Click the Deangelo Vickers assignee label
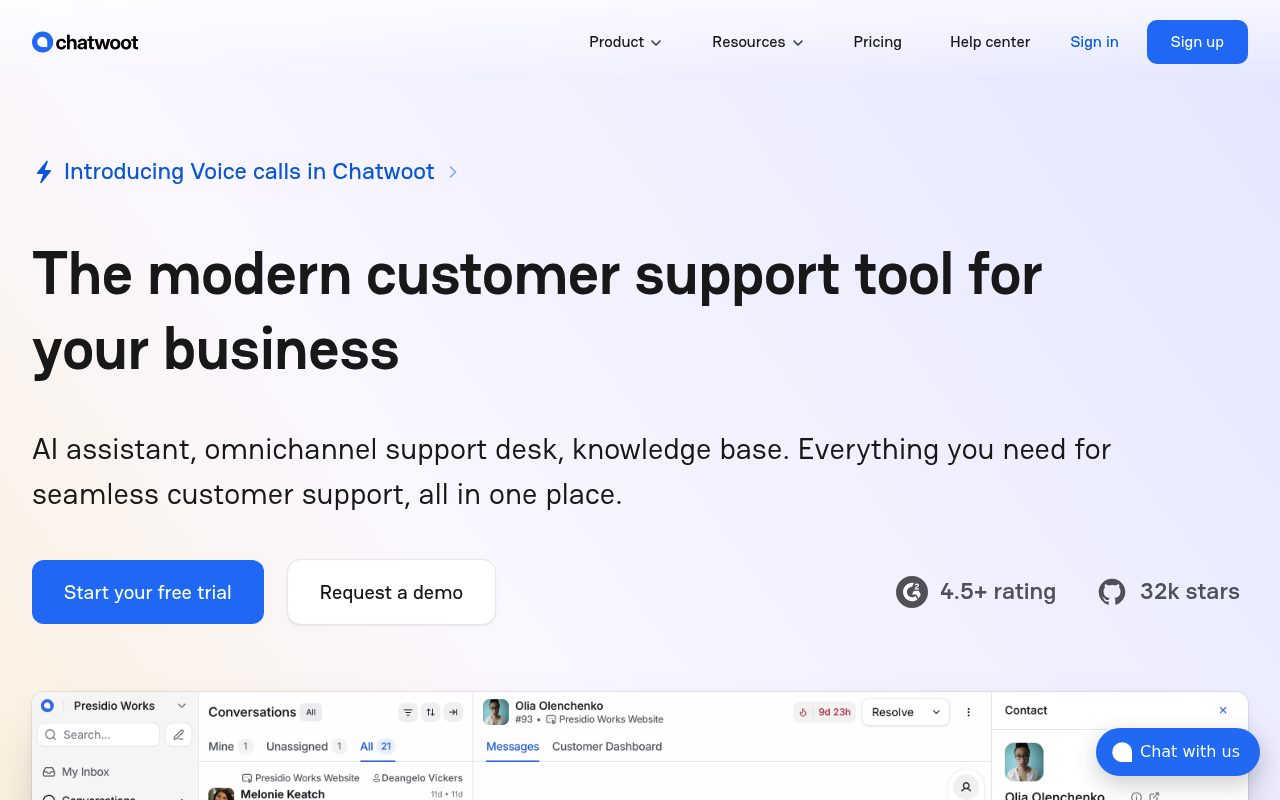Viewport: 1280px width, 800px height. (418, 777)
